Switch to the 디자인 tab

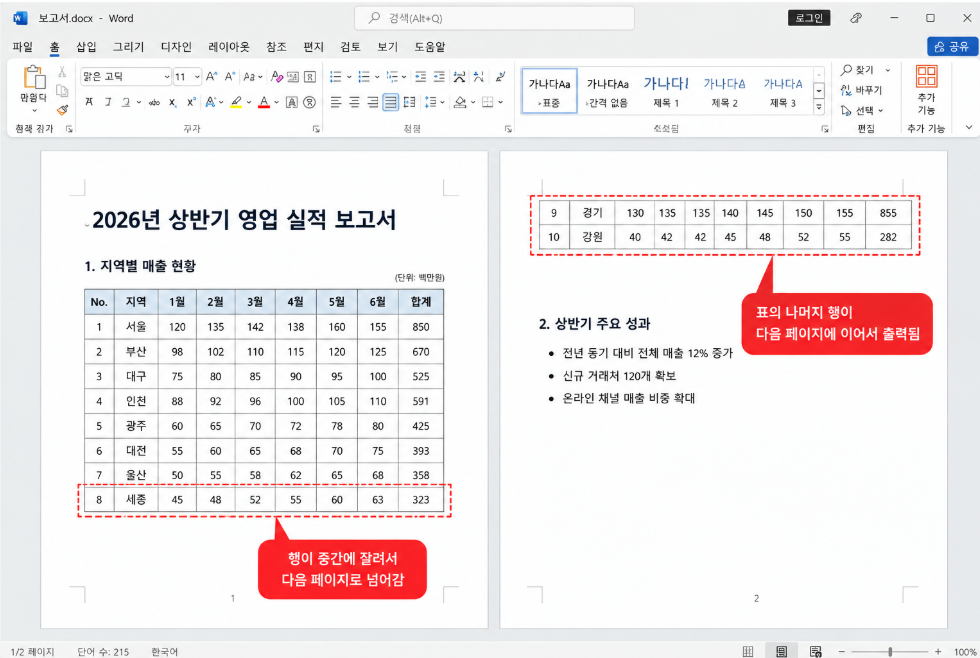coord(176,47)
